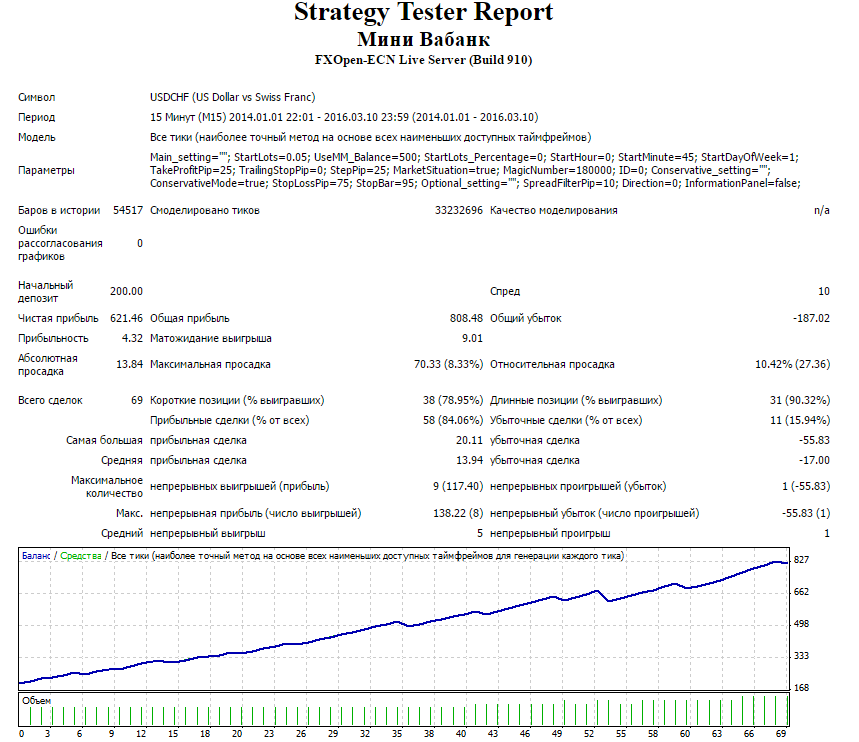Click the spread value 10
The width and height of the screenshot is (859, 742).
click(824, 292)
